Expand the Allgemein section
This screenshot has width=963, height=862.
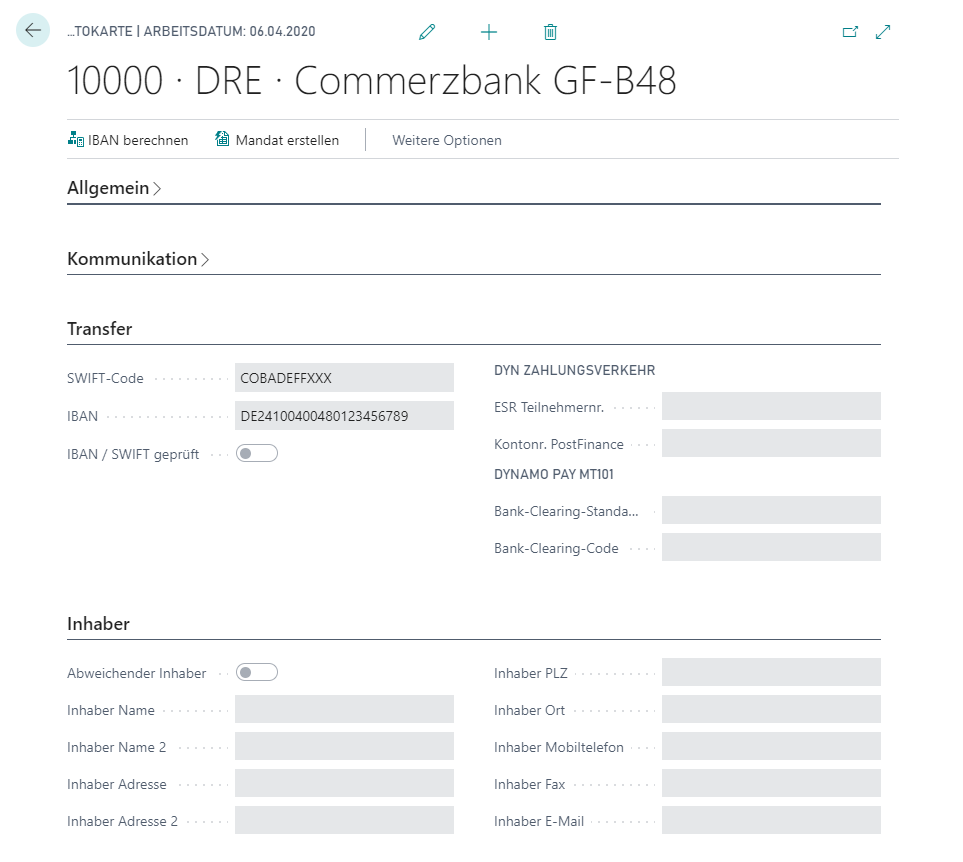pos(110,187)
